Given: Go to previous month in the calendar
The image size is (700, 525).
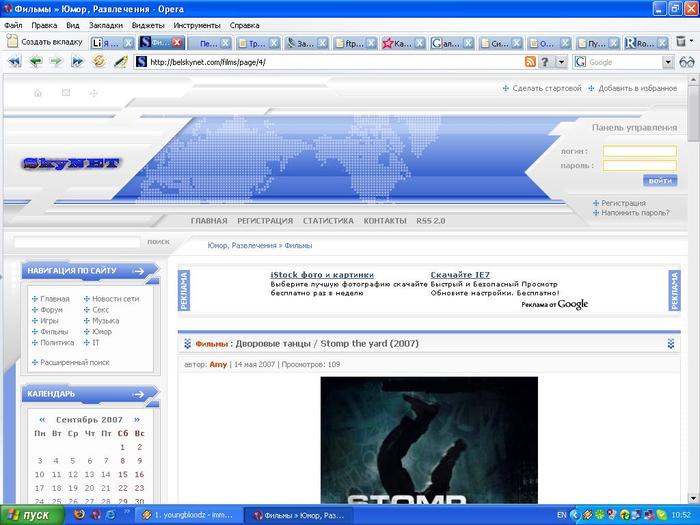Looking at the screenshot, I should pyautogui.click(x=42, y=420).
